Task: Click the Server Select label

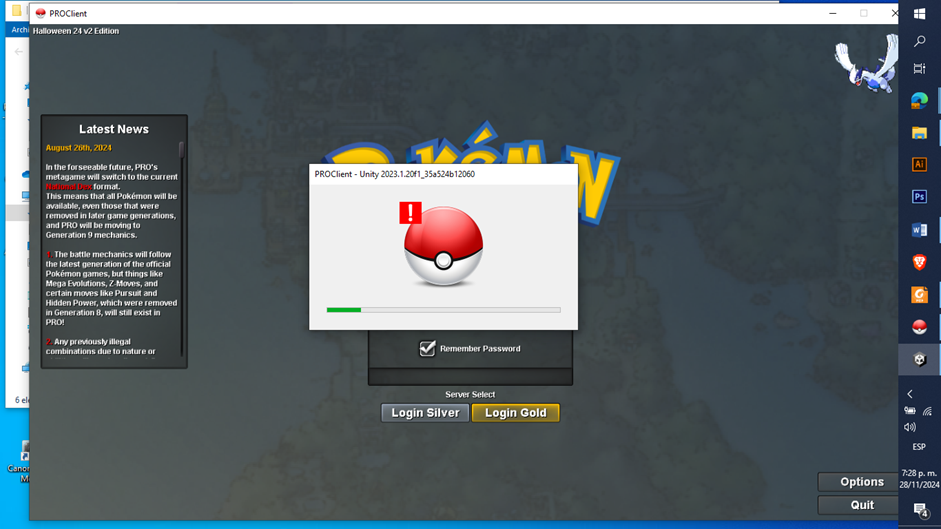Action: coord(470,394)
